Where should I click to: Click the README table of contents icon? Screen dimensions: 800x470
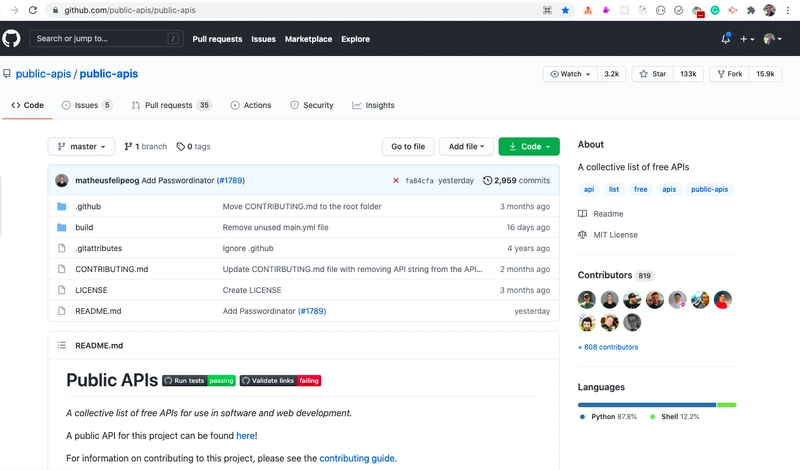coord(62,345)
